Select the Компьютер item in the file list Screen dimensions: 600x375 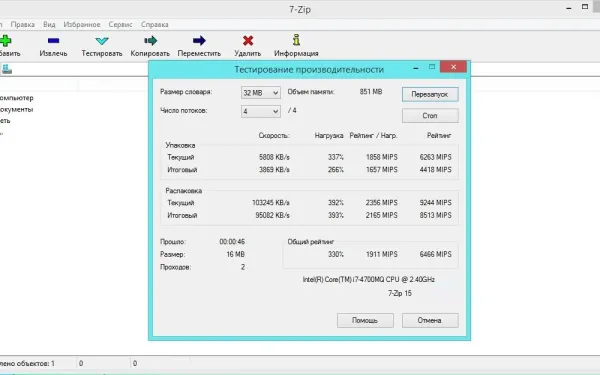click(16, 98)
